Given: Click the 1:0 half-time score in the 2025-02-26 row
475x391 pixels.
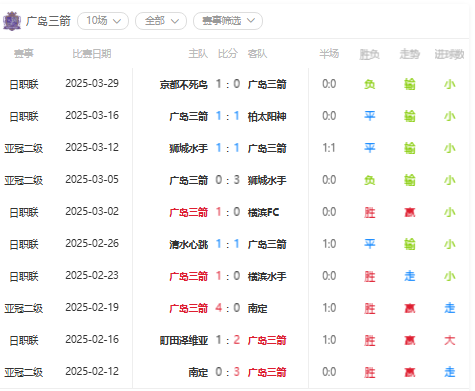Looking at the screenshot, I should (x=329, y=244).
